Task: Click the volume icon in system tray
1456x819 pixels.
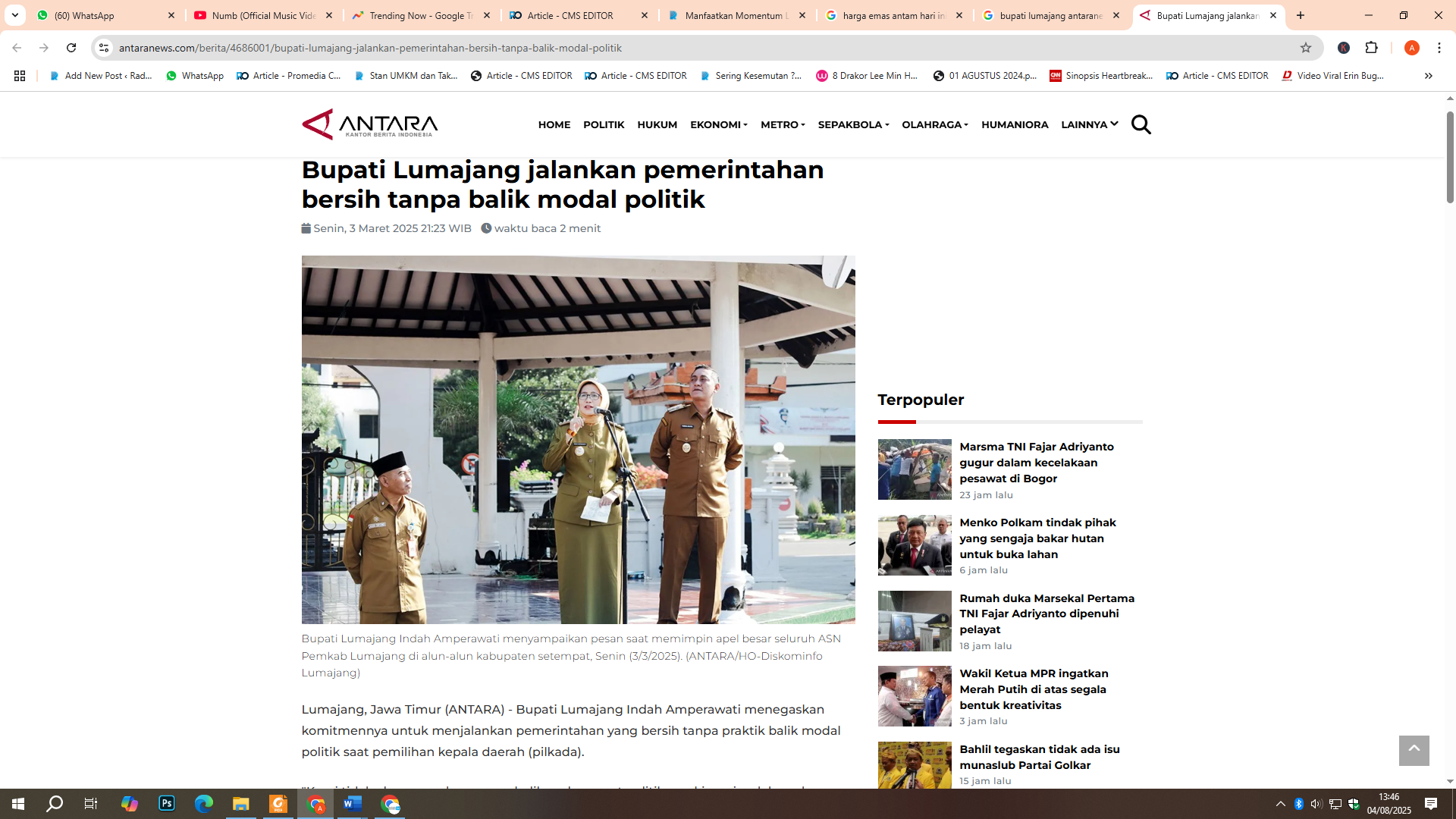Action: [1316, 804]
